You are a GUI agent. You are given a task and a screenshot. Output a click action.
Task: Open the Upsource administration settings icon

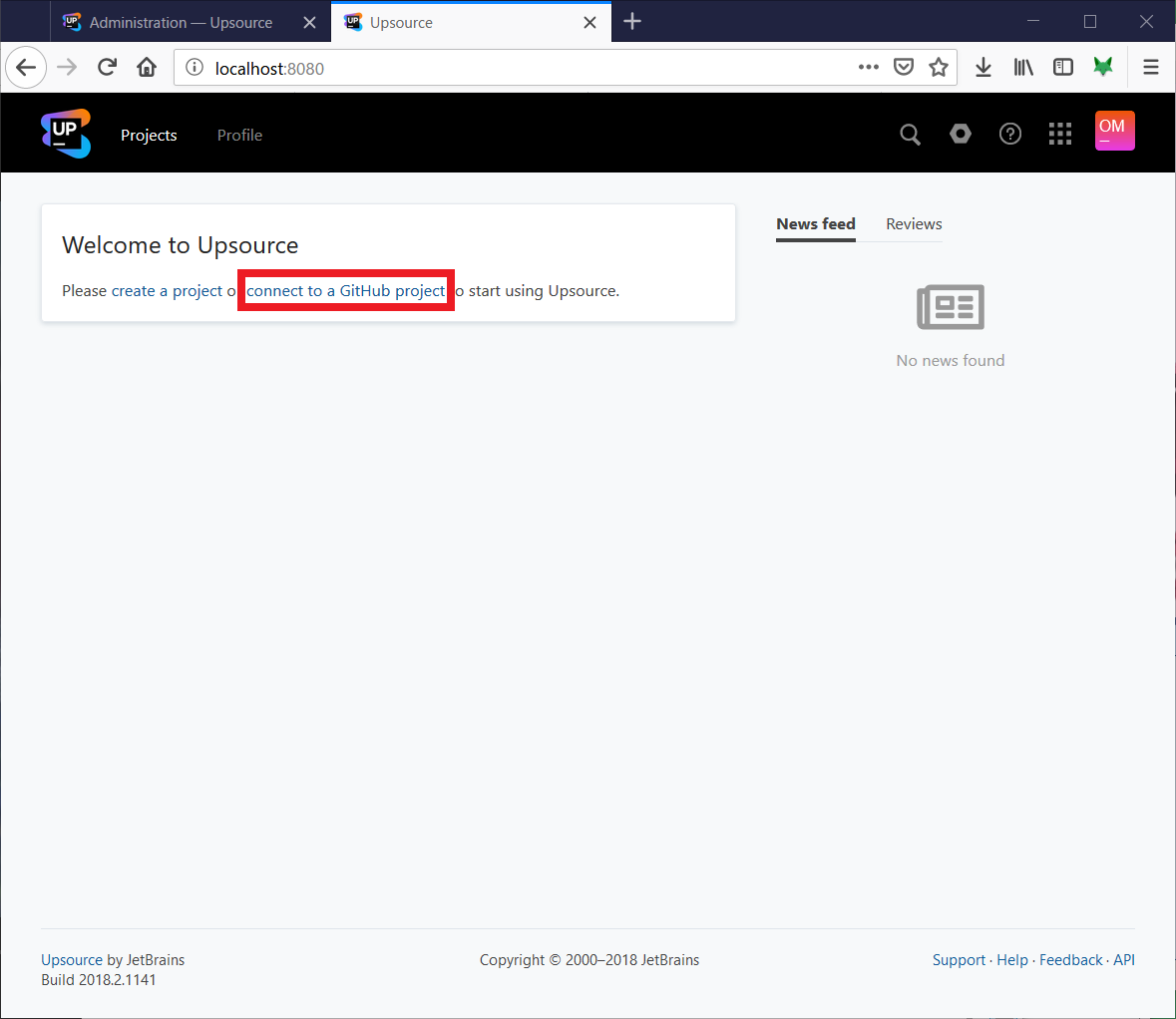pyautogui.click(x=961, y=134)
